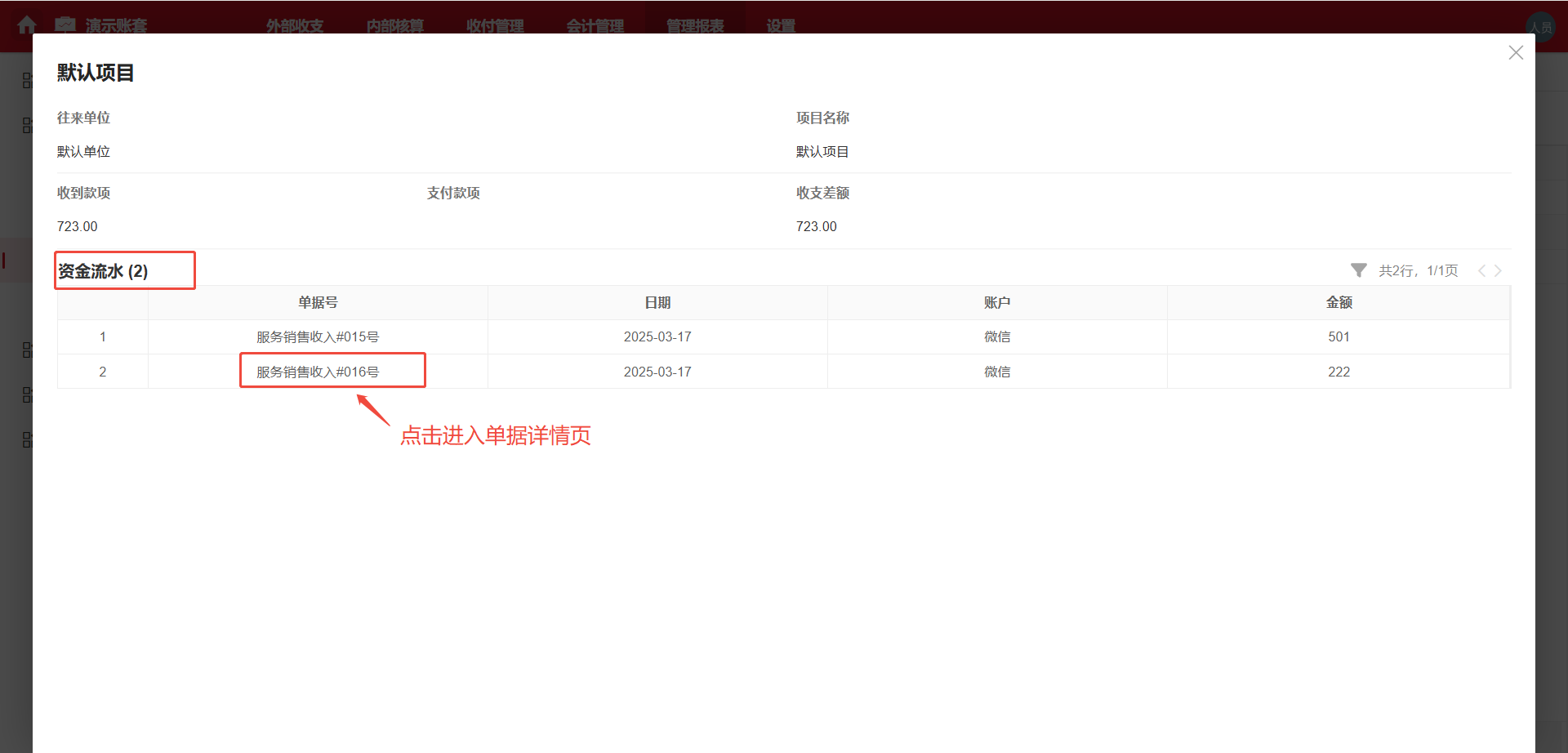Open the 会计管理 menu
This screenshot has width=1568, height=753.
(x=595, y=25)
